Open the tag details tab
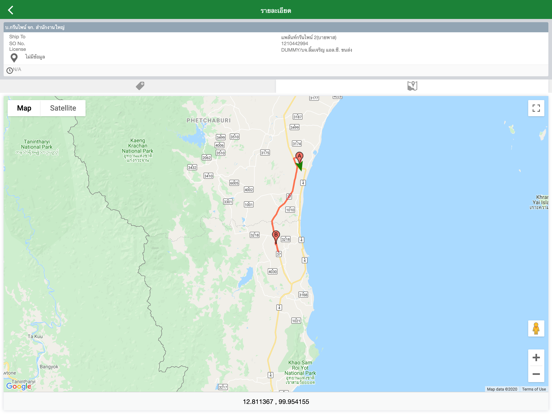This screenshot has width=552, height=414. tap(140, 86)
